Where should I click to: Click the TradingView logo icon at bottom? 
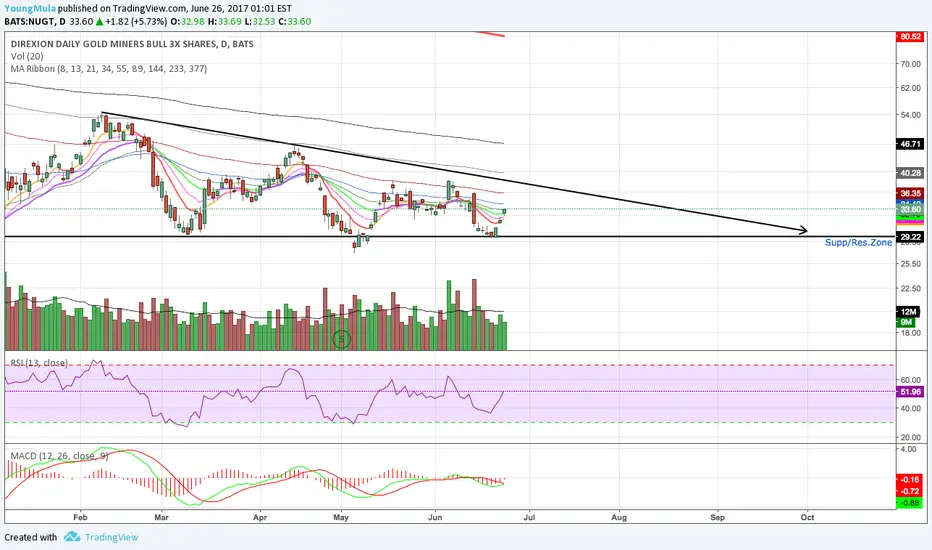coord(72,537)
